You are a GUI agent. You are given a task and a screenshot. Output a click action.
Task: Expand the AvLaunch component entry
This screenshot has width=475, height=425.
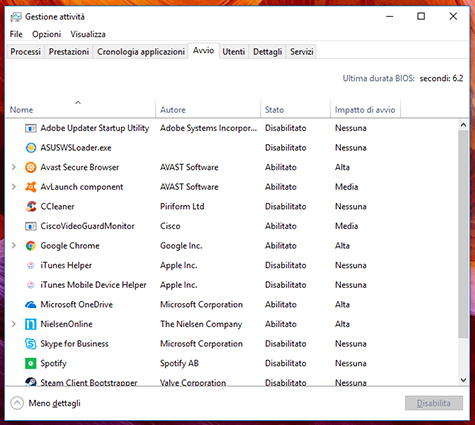click(14, 187)
